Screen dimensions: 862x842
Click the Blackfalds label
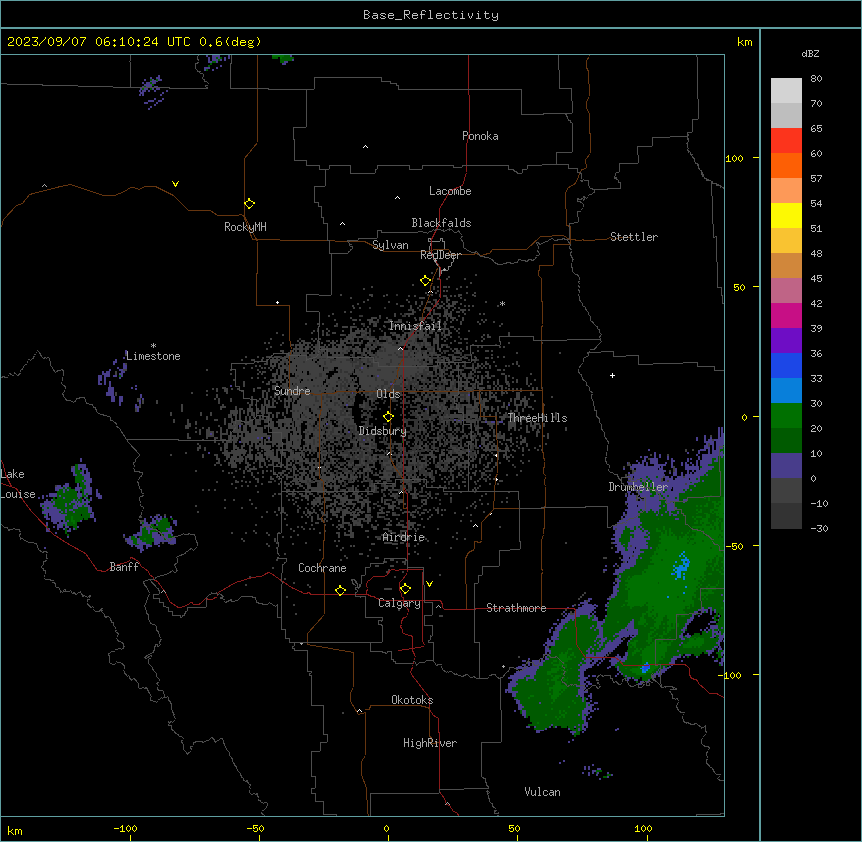441,223
